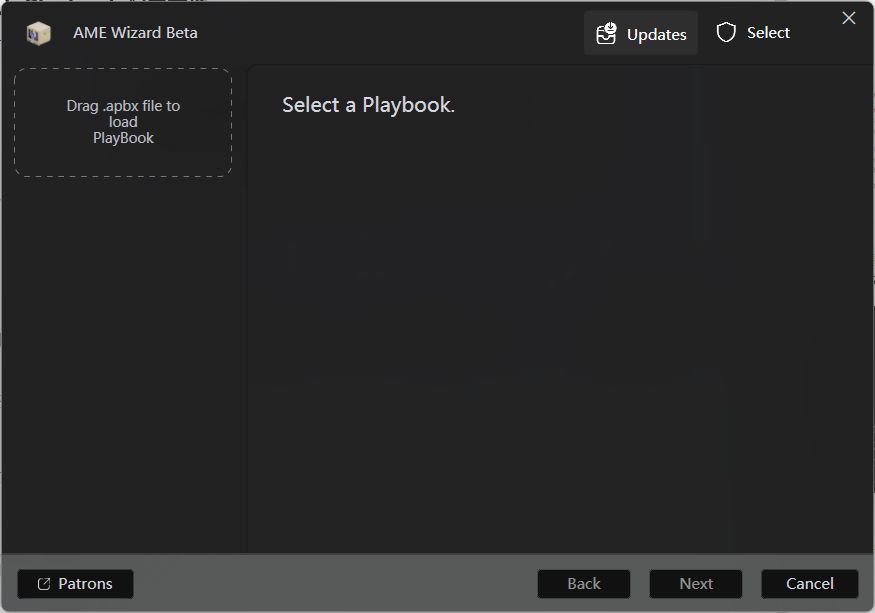Screen dimensions: 875x613
Task: Click the empty playbook content panel
Action: pyautogui.click(x=560, y=340)
